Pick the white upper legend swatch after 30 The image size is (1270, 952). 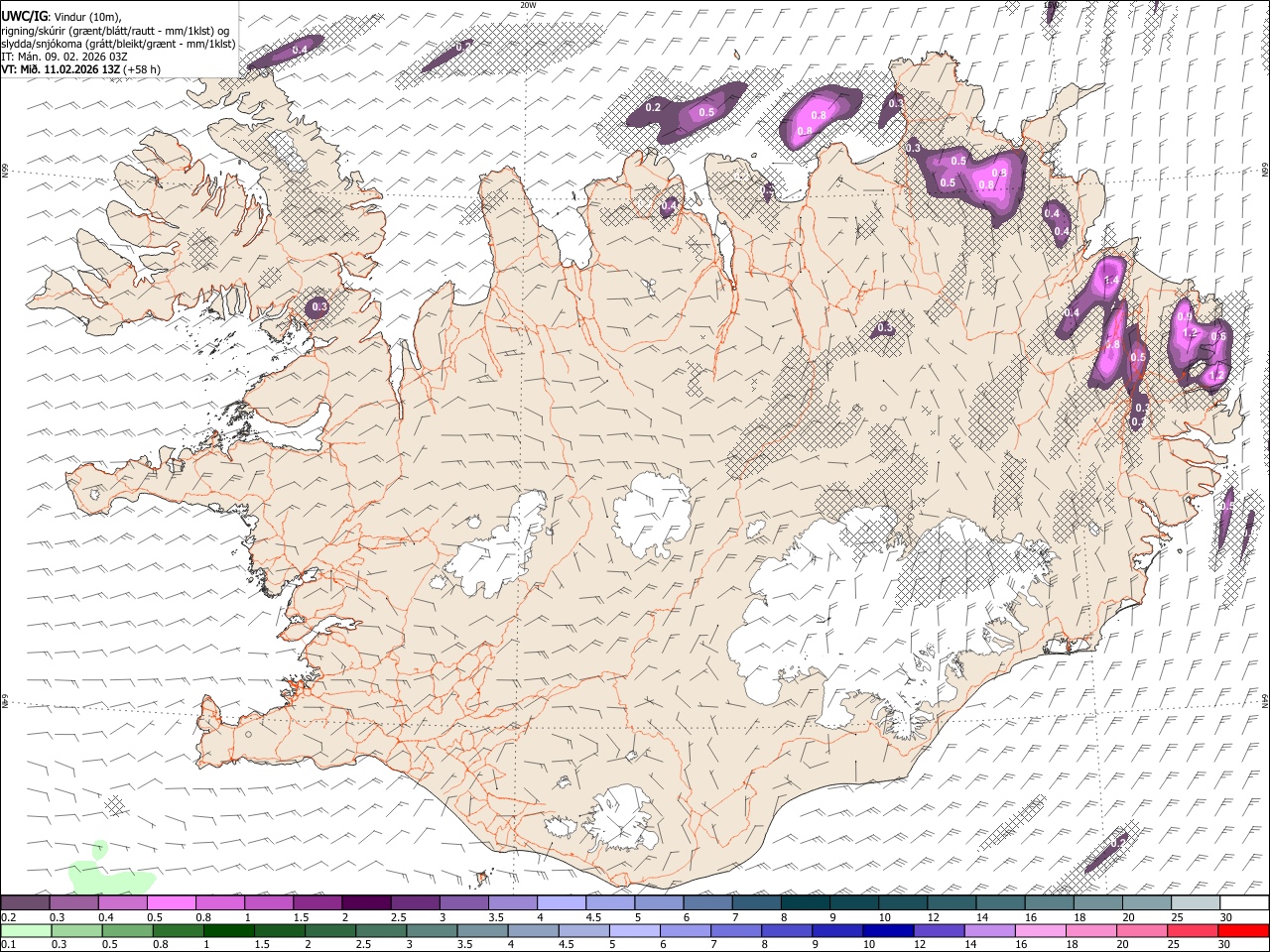1243,902
